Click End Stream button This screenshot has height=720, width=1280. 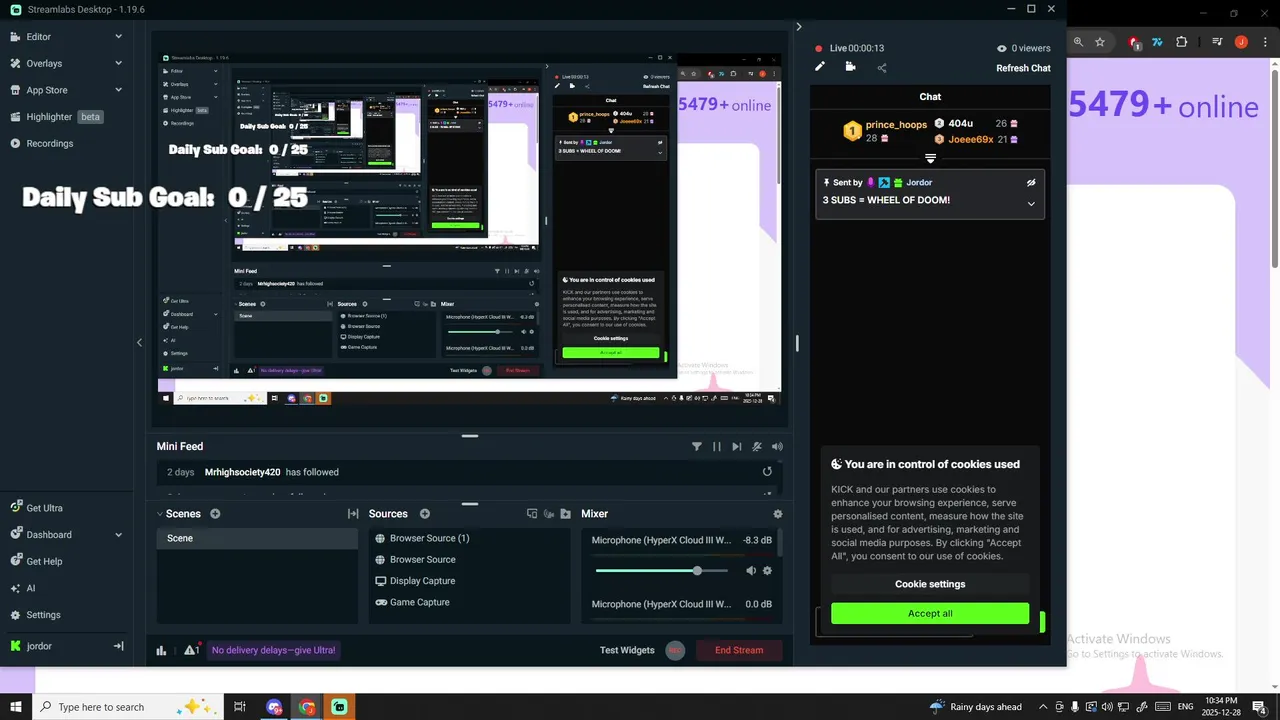(739, 650)
